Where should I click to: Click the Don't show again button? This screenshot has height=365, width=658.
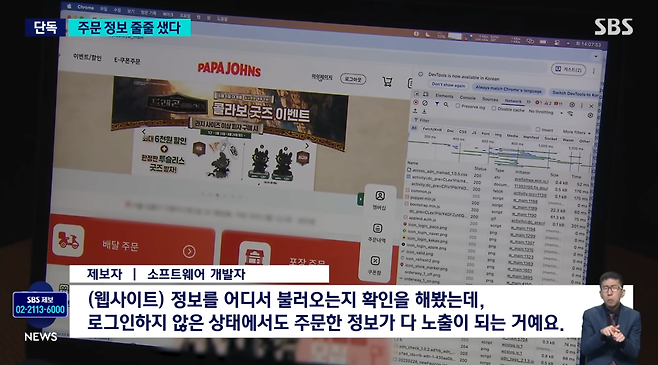(449, 85)
